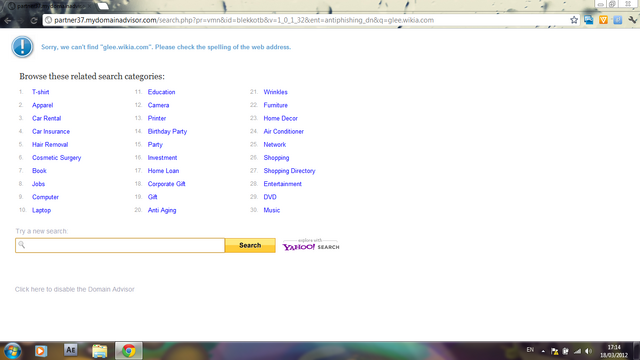Screen dimensions: 640x360
Task: Click the blue exclamation alert icon
Action: coord(22,47)
